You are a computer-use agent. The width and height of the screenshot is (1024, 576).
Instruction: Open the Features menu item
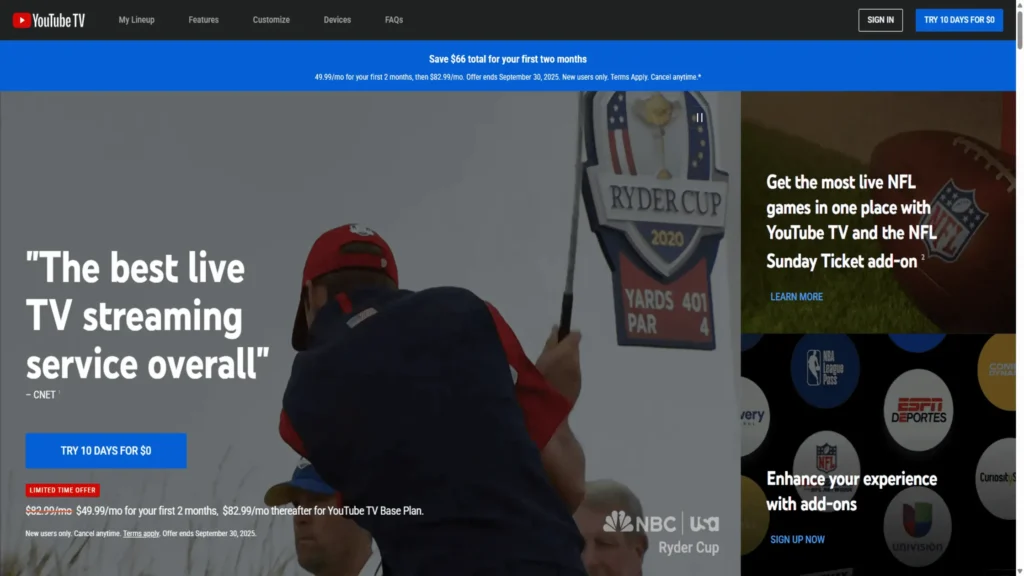coord(204,20)
